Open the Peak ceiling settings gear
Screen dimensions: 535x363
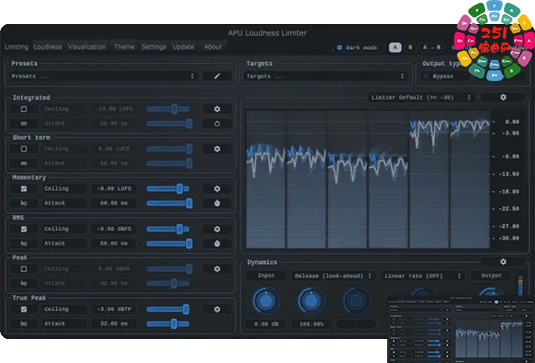coord(217,269)
